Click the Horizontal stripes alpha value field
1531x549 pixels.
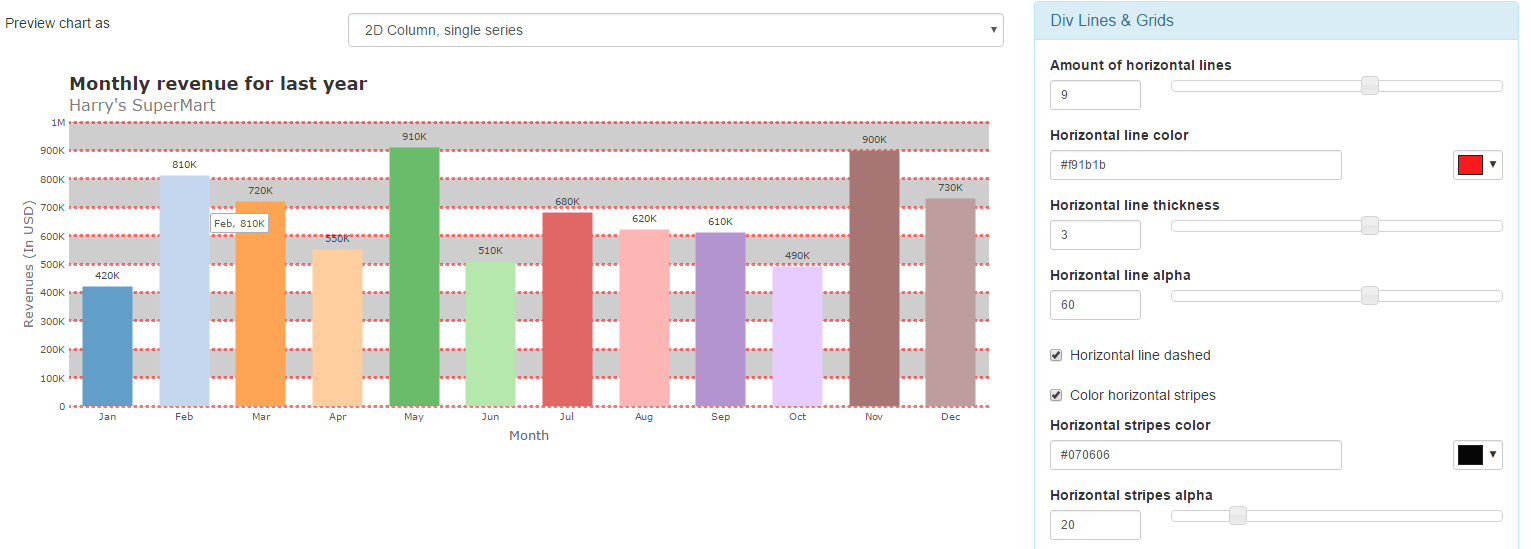(1095, 525)
